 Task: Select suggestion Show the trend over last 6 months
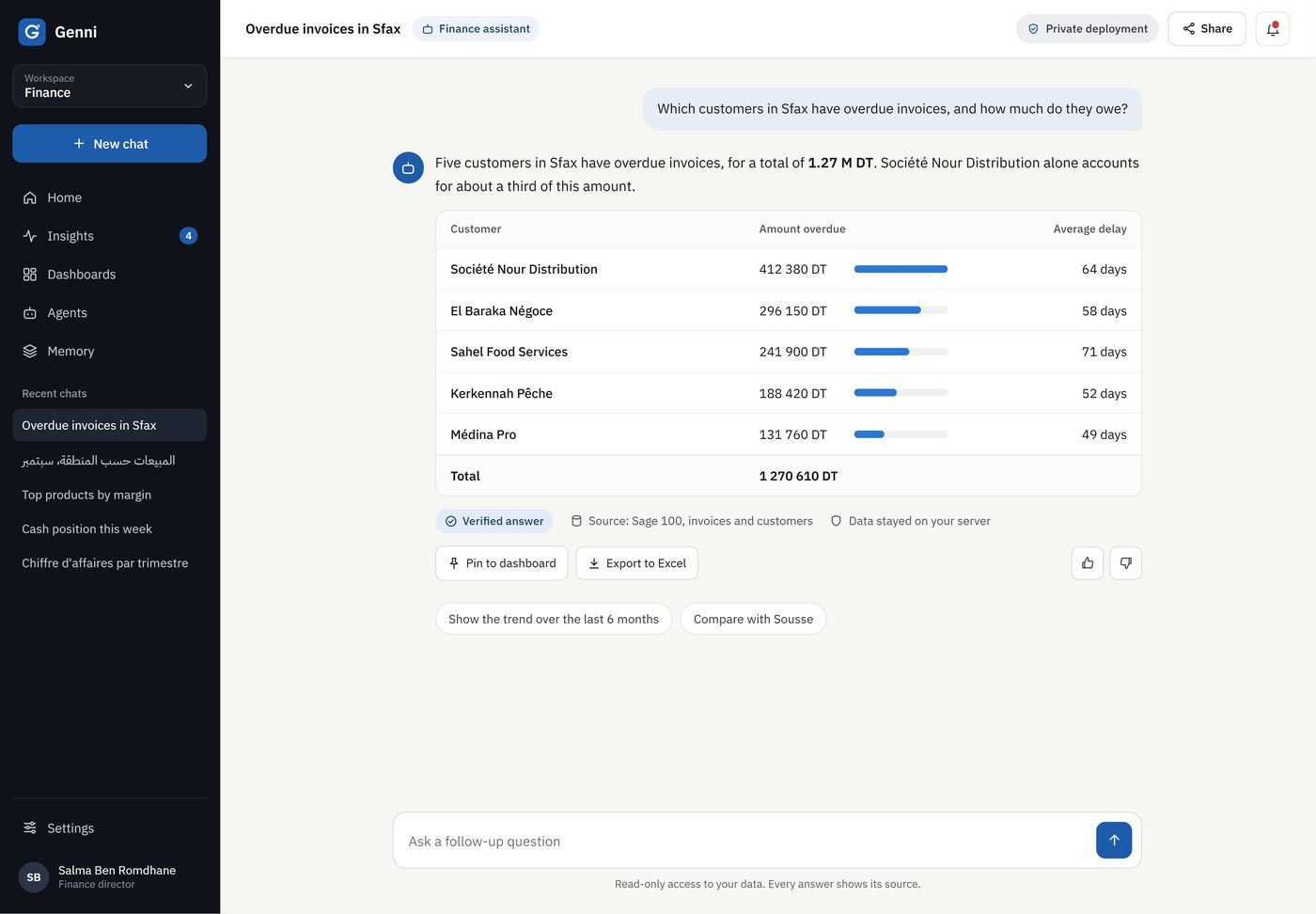tap(554, 619)
